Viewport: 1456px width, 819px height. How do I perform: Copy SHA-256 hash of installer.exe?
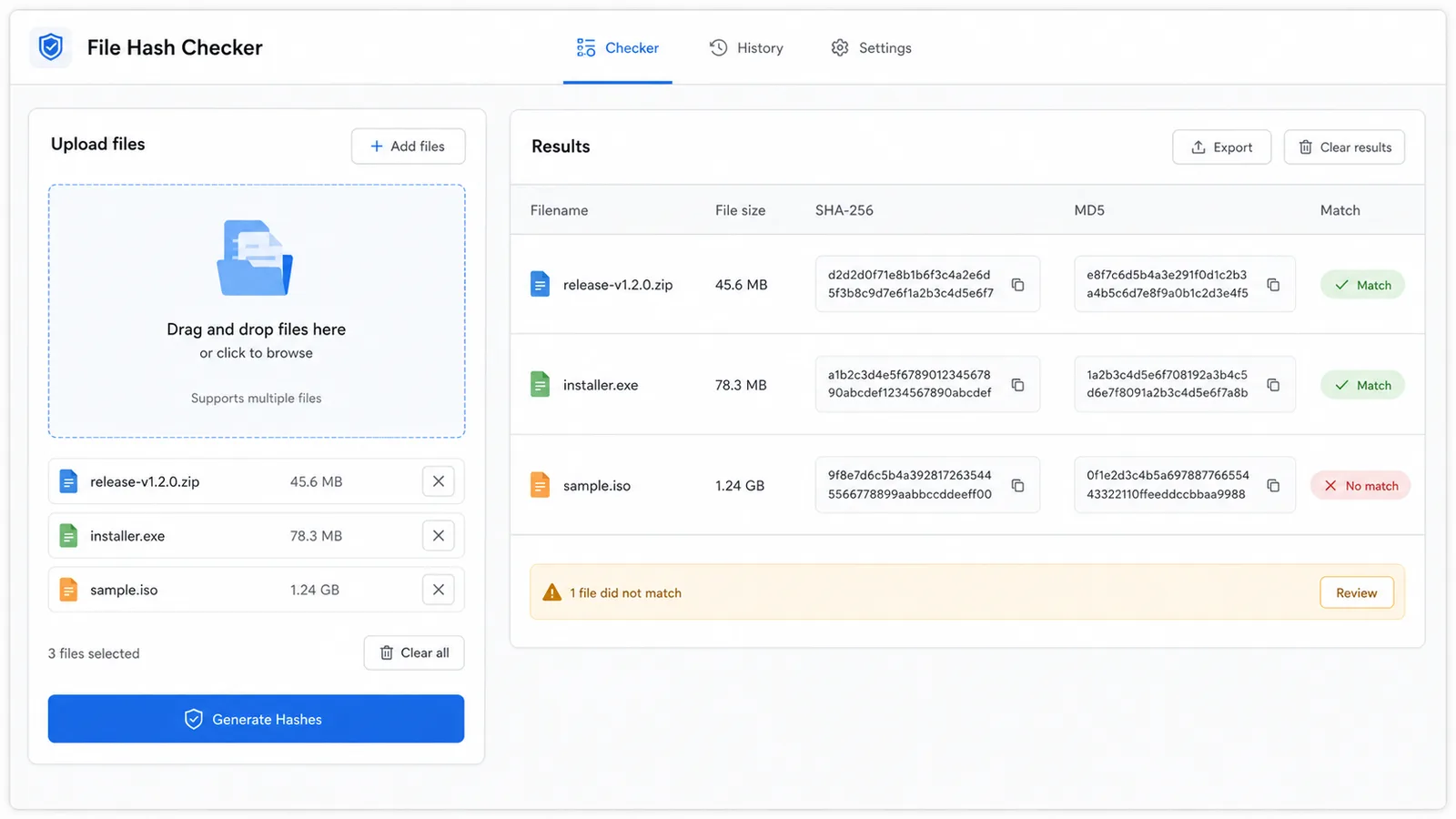click(x=1017, y=385)
